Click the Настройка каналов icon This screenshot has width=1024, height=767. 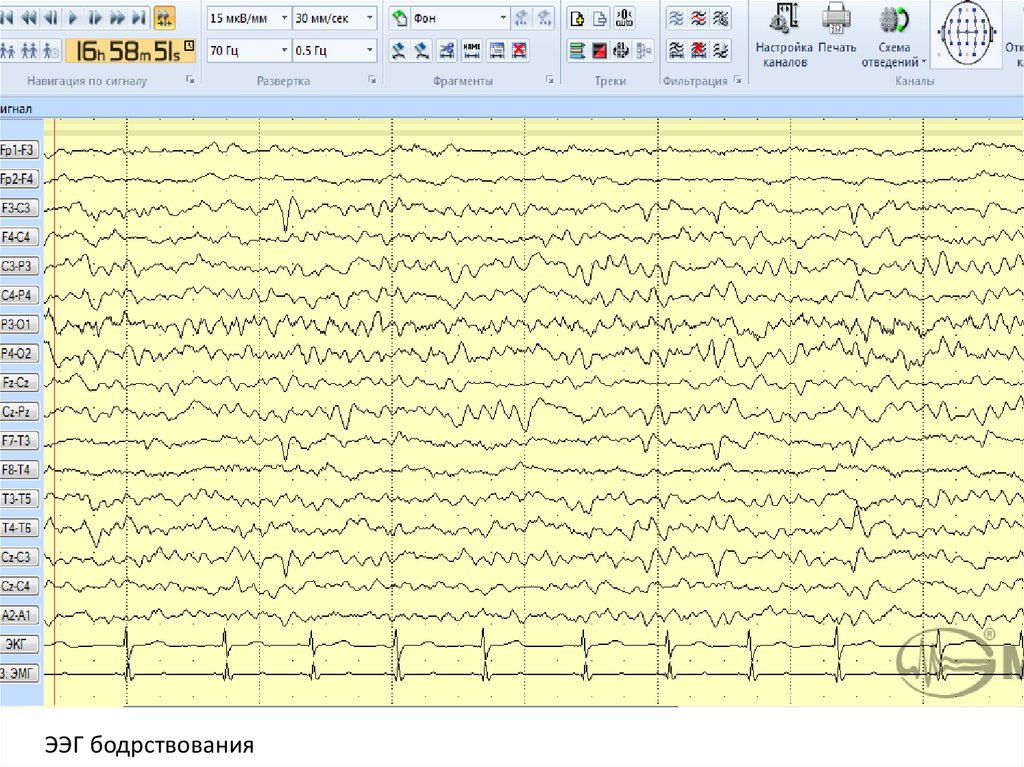785,35
